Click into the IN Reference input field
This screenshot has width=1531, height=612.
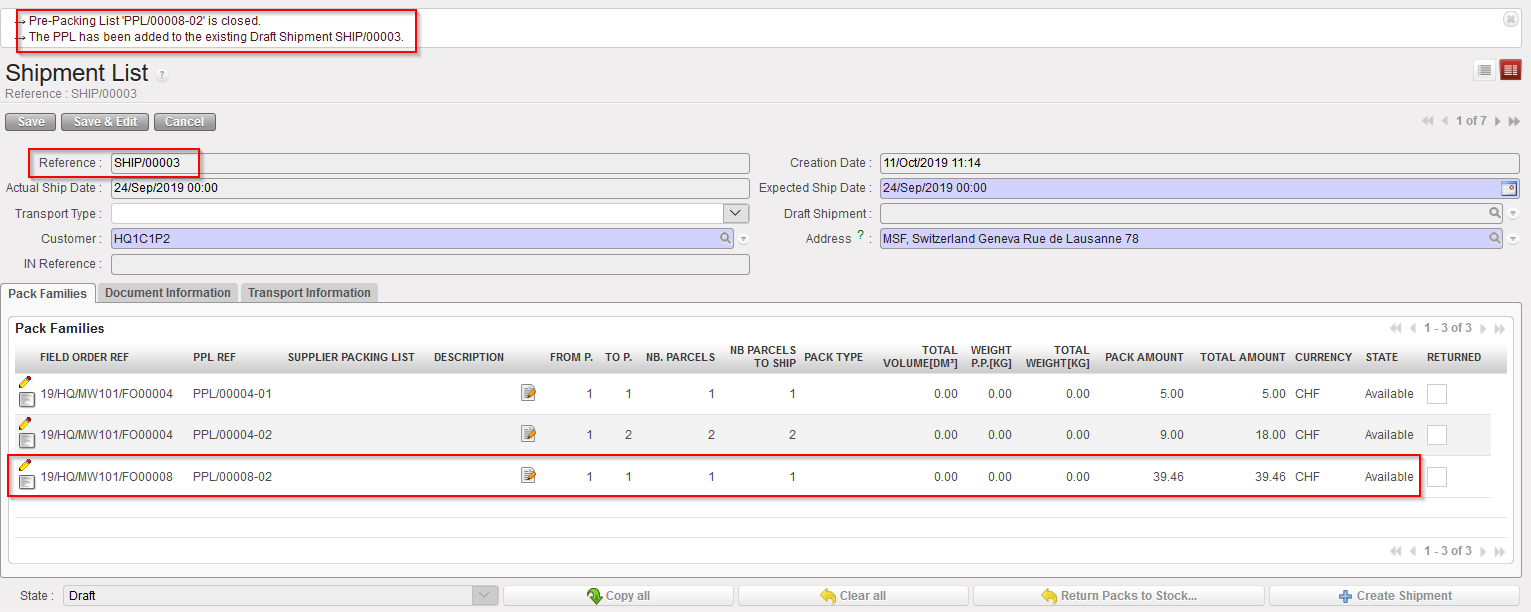pyautogui.click(x=430, y=264)
